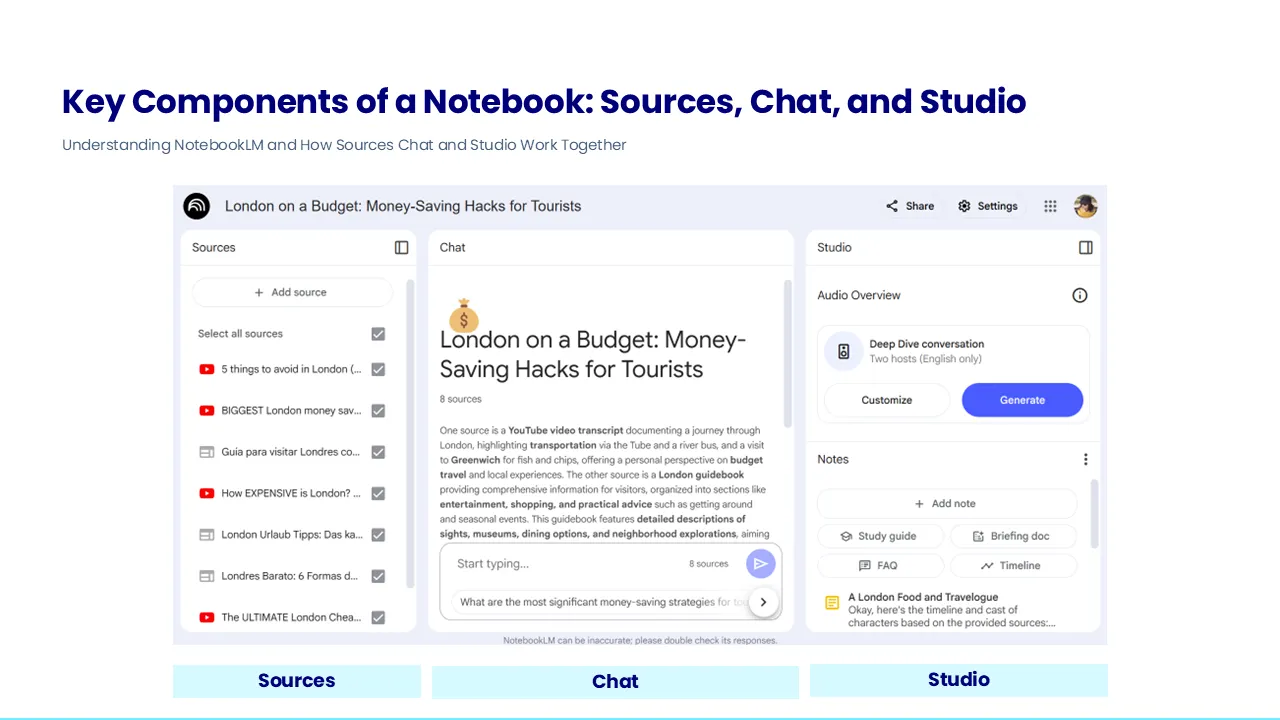Click the money bag emoji icon
The width and height of the screenshot is (1280, 720).
pos(463,315)
